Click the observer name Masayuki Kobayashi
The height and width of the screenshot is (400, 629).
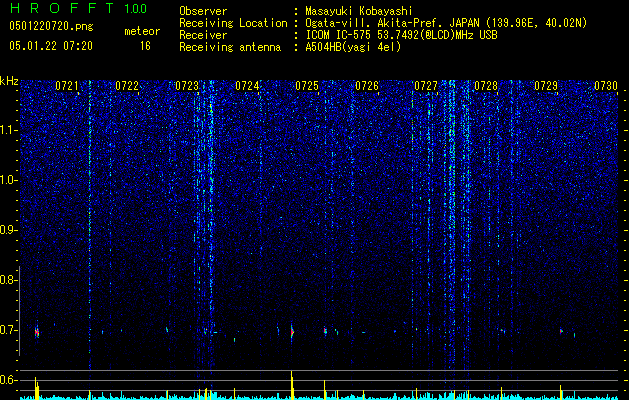point(359,11)
